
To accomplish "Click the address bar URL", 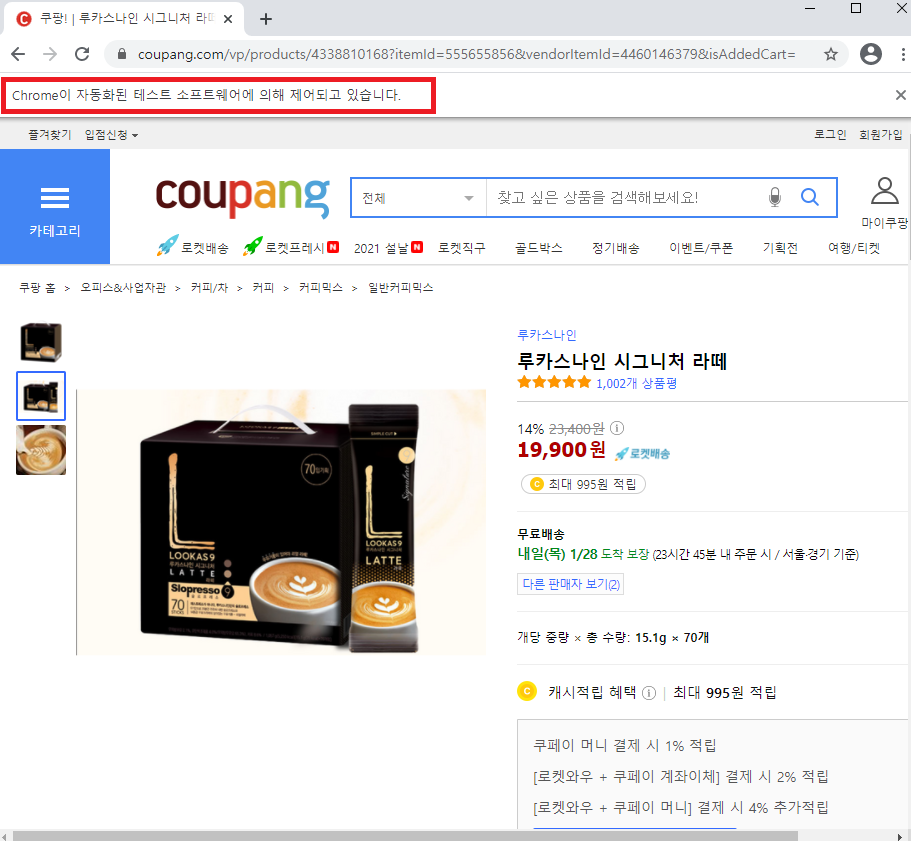I will [x=467, y=54].
